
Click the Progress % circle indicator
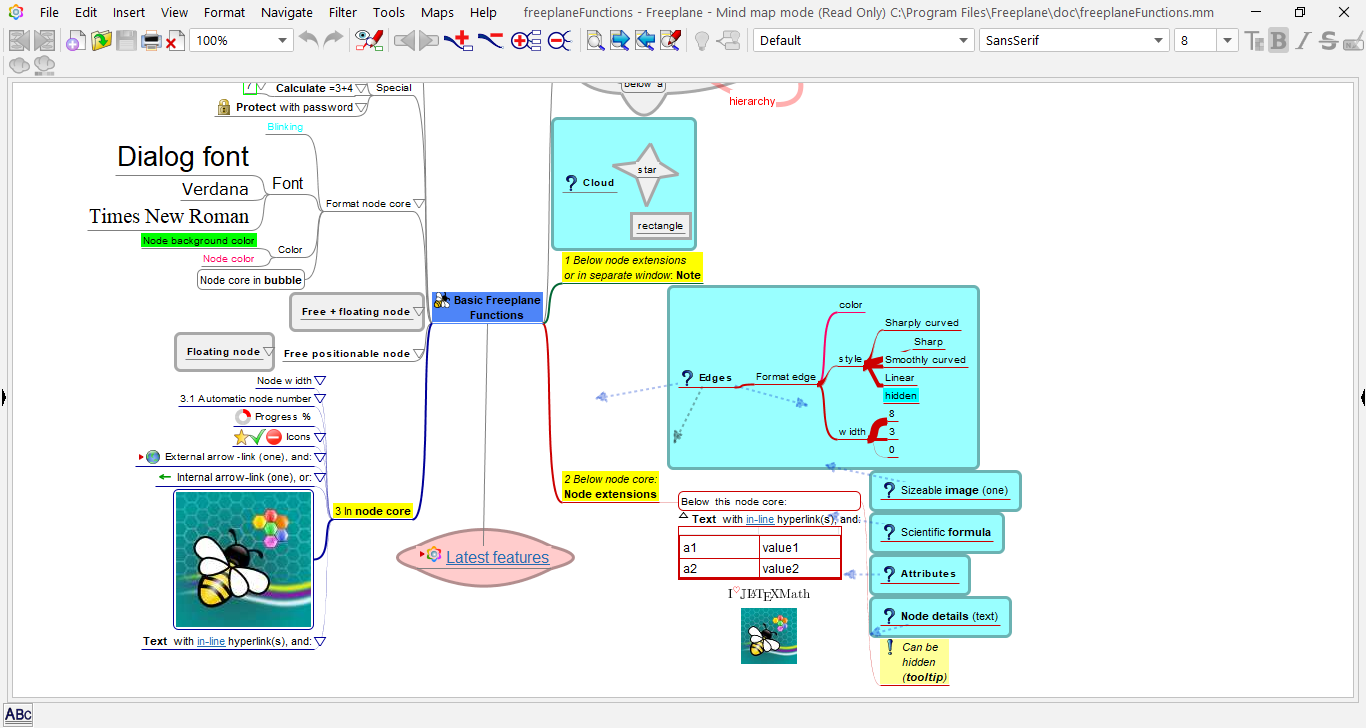point(243,417)
